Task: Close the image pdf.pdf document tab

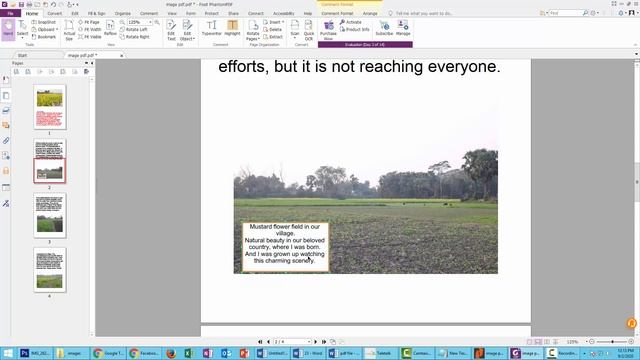Action: 122,56
